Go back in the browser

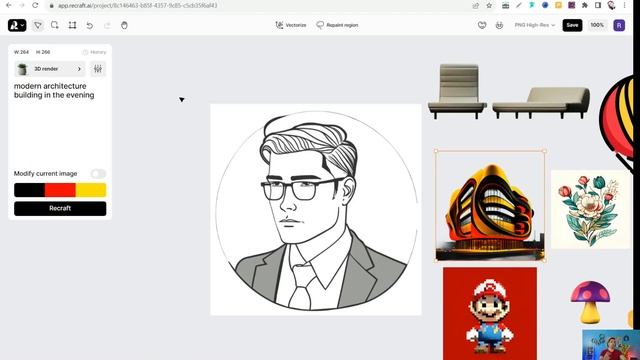point(9,5)
